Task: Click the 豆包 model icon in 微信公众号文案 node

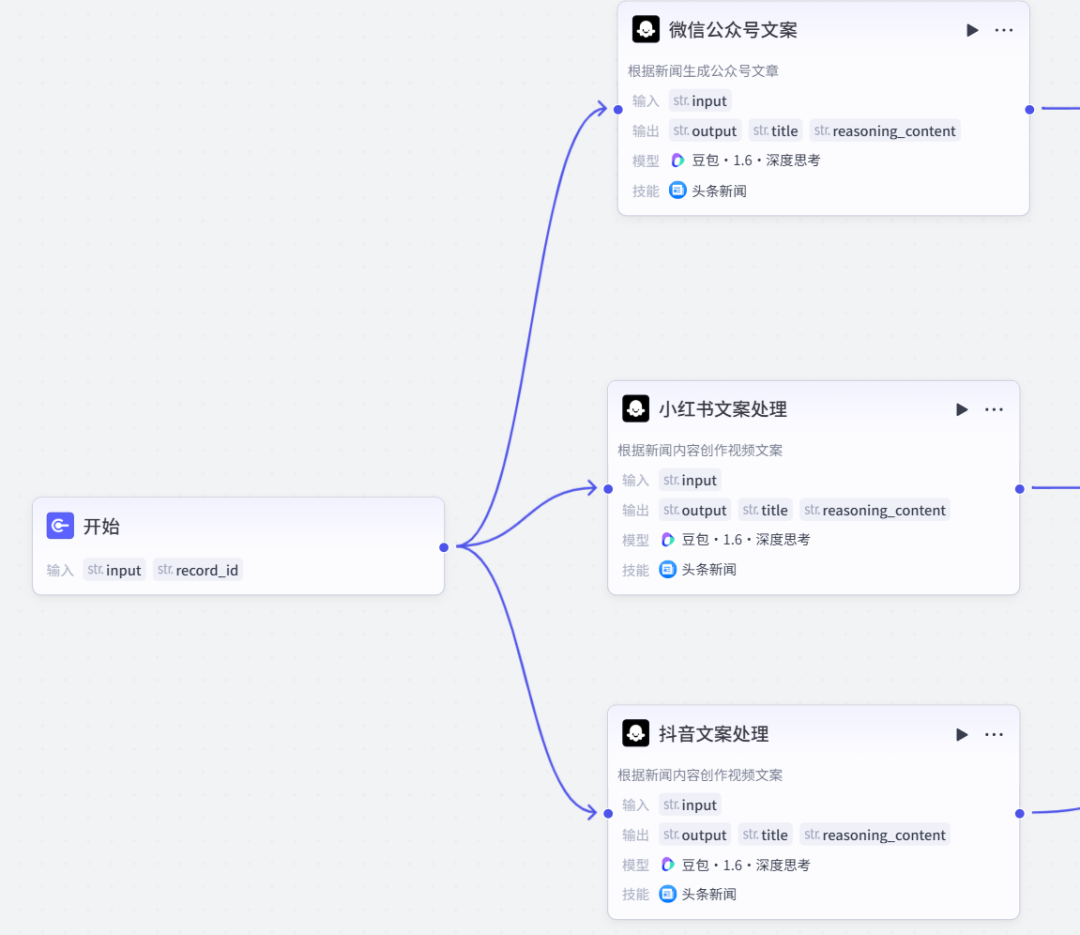Action: coord(677,160)
